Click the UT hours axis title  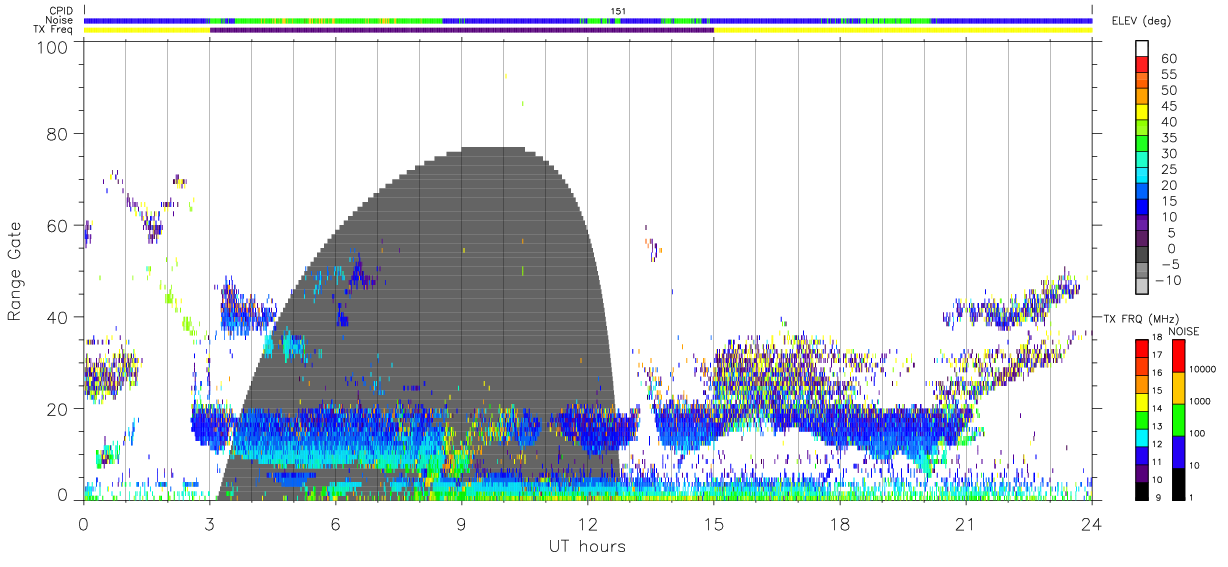click(586, 546)
